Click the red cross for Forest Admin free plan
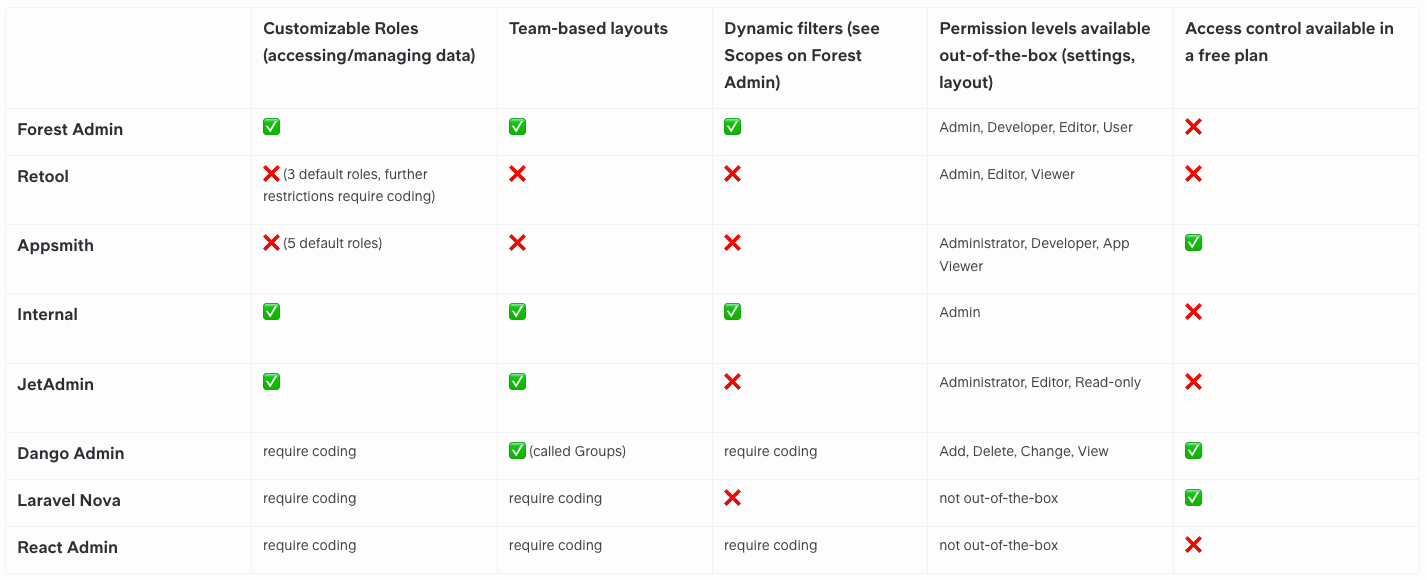 pos(1193,127)
